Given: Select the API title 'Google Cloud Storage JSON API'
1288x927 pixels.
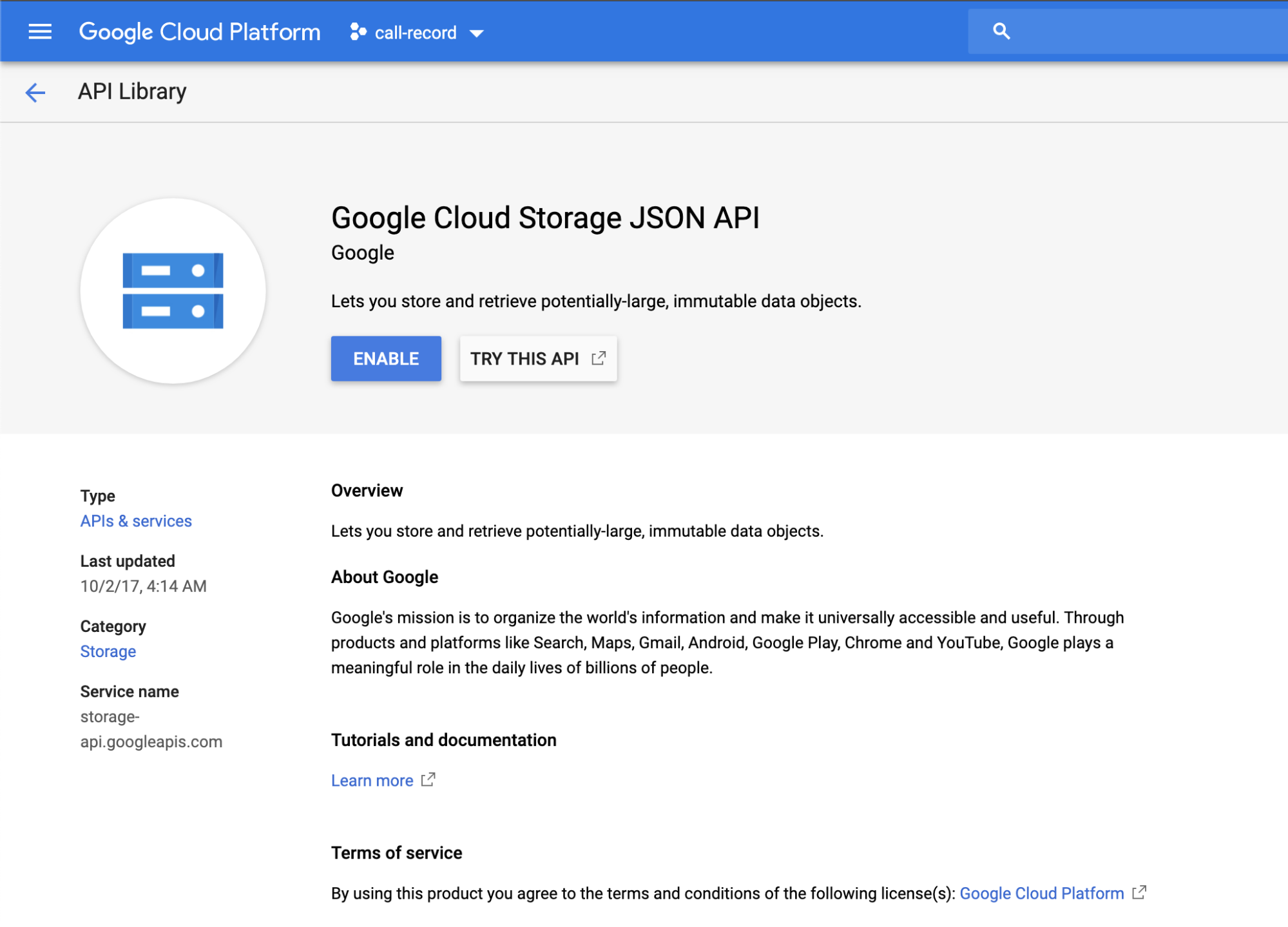Looking at the screenshot, I should (x=545, y=218).
